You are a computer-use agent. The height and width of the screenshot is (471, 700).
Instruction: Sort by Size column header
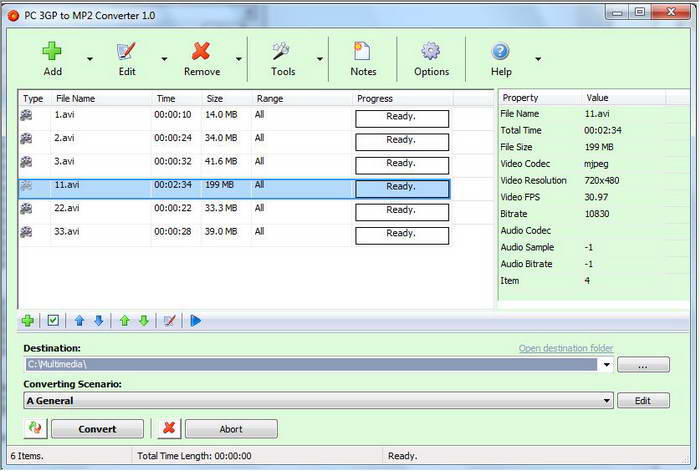click(x=227, y=98)
